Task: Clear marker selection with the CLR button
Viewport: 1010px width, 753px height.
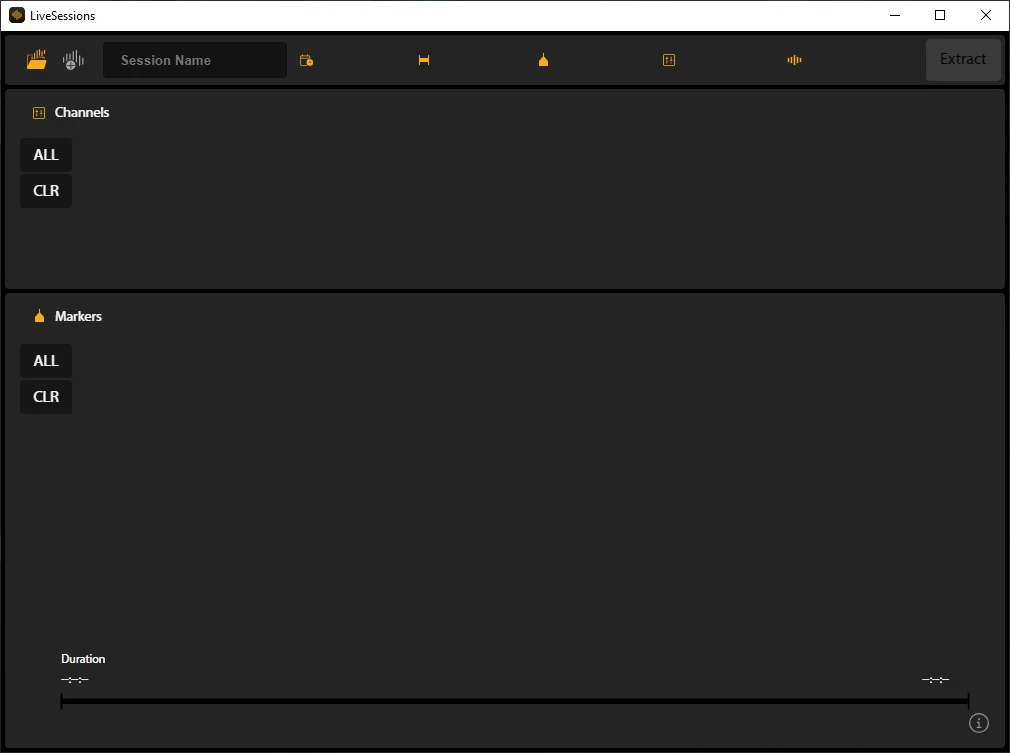Action: pos(46,397)
